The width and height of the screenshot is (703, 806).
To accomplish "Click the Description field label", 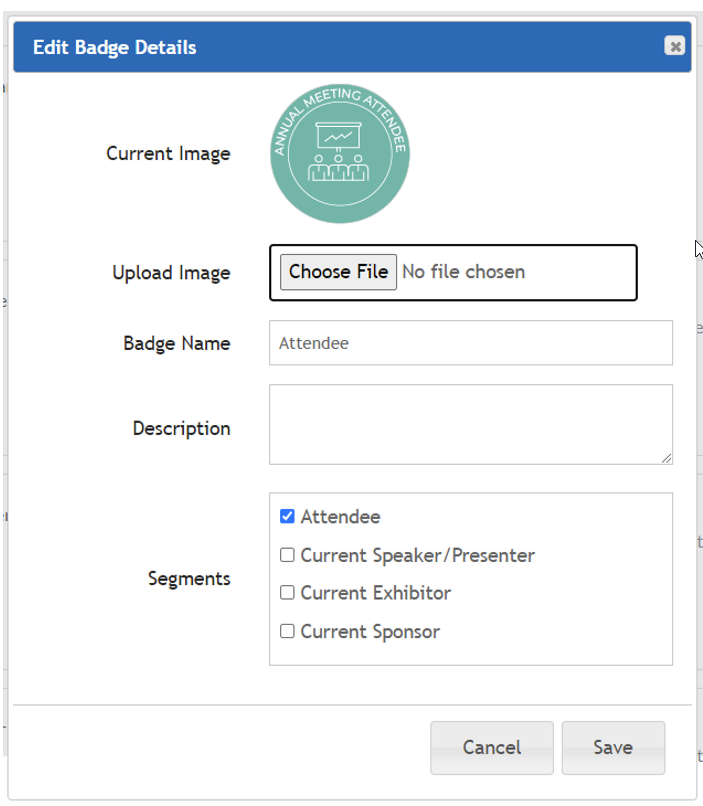I will click(181, 428).
